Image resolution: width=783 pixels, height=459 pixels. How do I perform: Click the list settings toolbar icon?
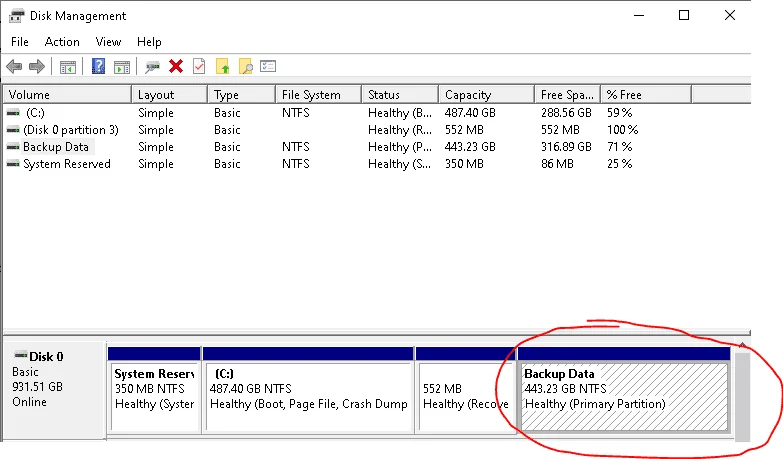tap(268, 66)
